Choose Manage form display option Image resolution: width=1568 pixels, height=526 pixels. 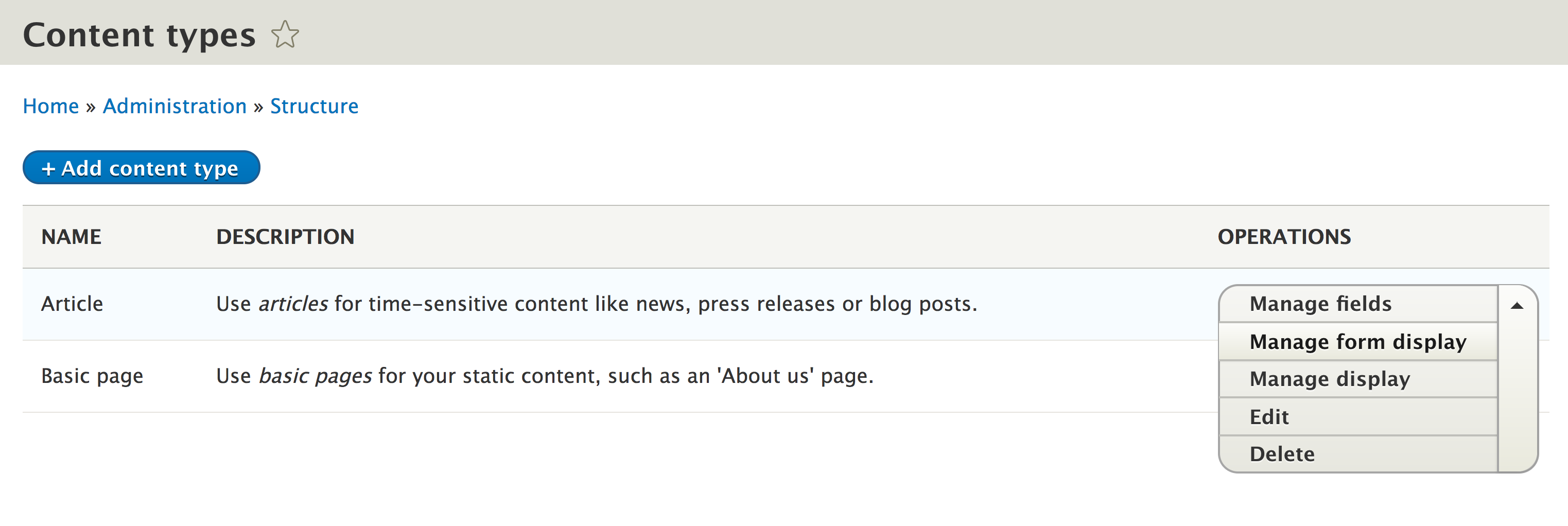pyautogui.click(x=1357, y=342)
